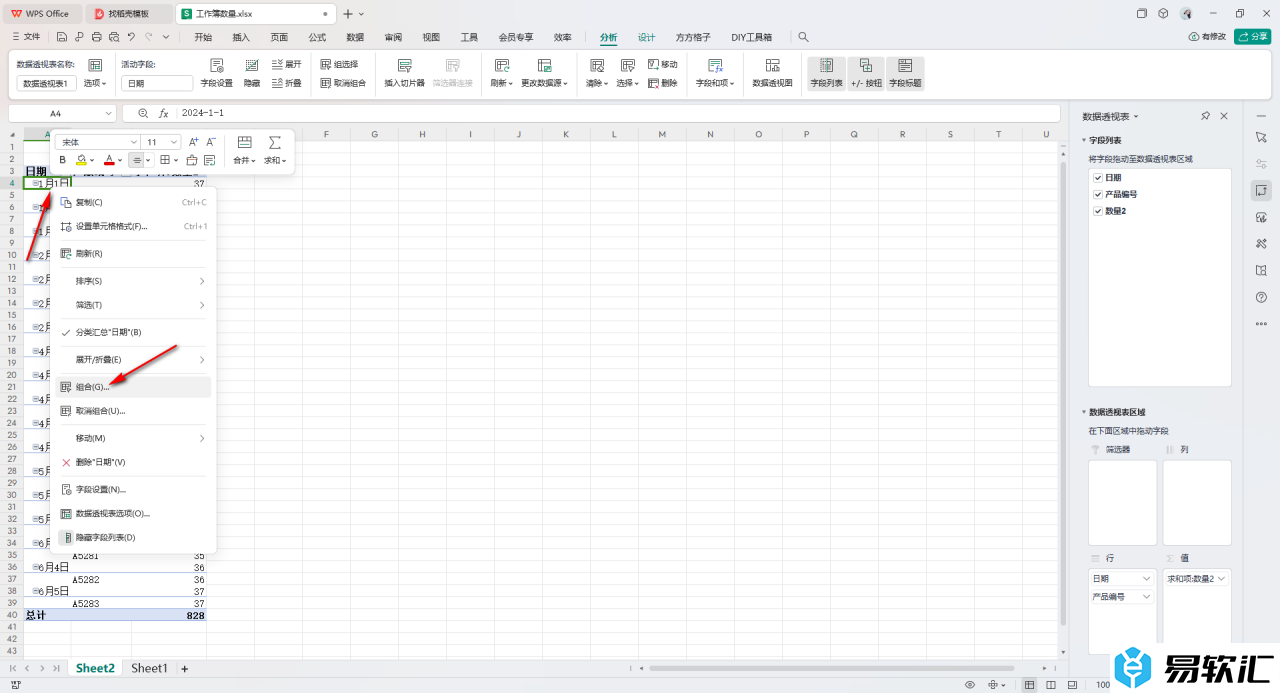This screenshot has height=693, width=1280.
Task: Click font color red swatch
Action: coord(109,160)
